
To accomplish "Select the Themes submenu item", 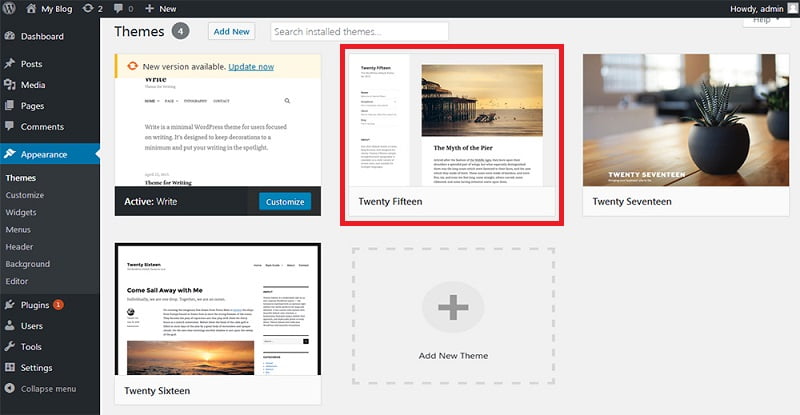I will [21, 178].
